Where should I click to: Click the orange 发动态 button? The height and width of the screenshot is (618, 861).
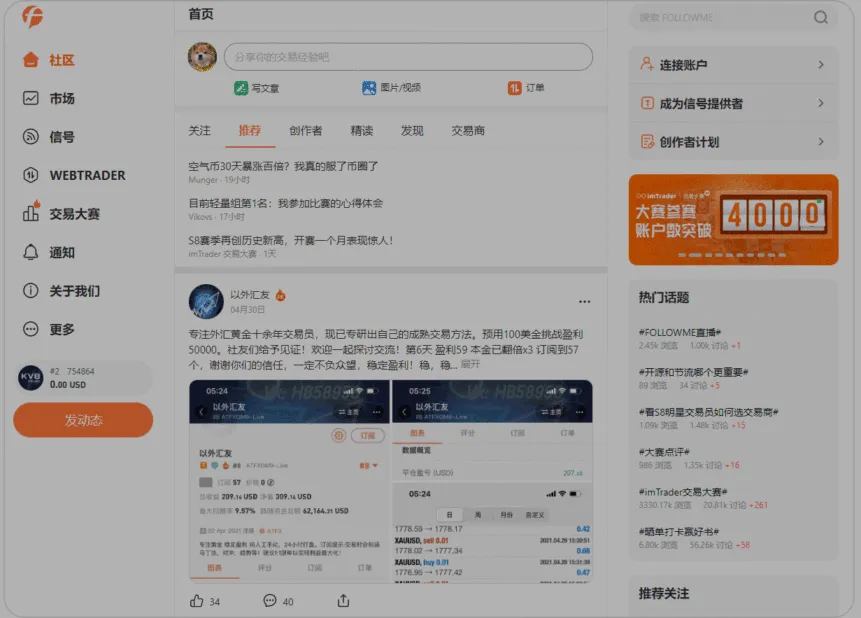(x=83, y=420)
